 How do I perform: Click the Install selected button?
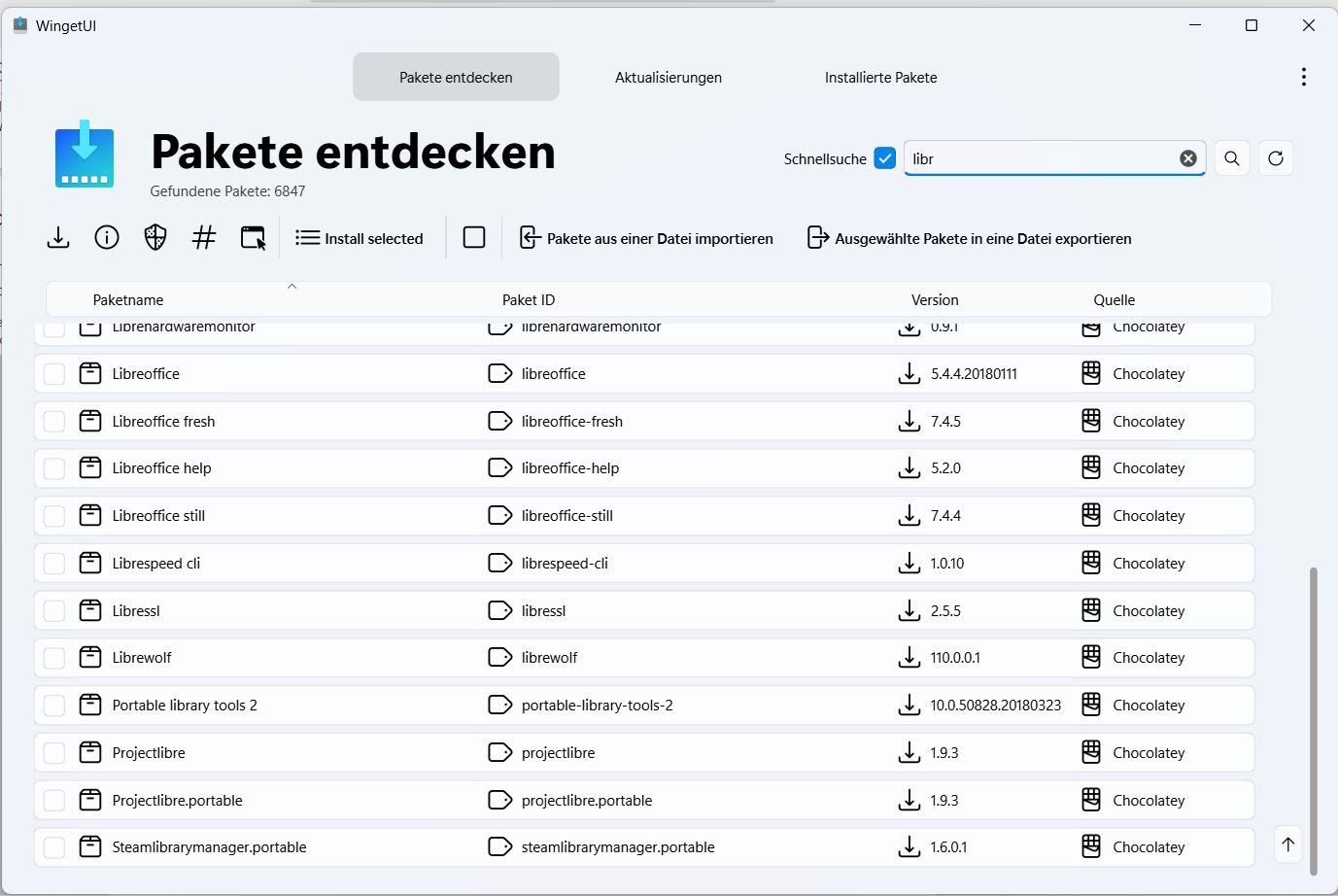(x=360, y=238)
